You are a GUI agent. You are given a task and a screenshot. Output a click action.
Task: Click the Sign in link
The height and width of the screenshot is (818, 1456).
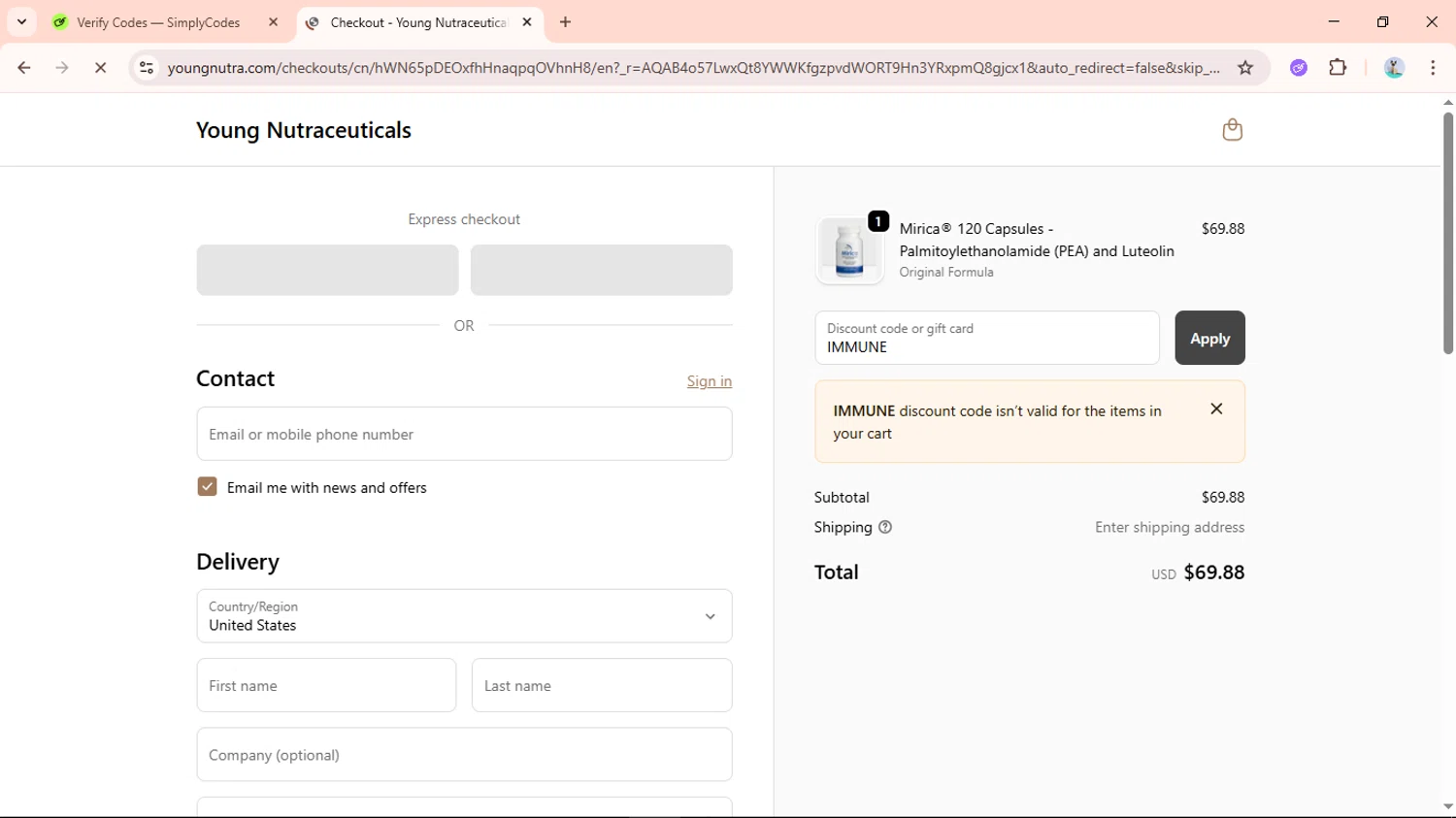[x=710, y=381]
